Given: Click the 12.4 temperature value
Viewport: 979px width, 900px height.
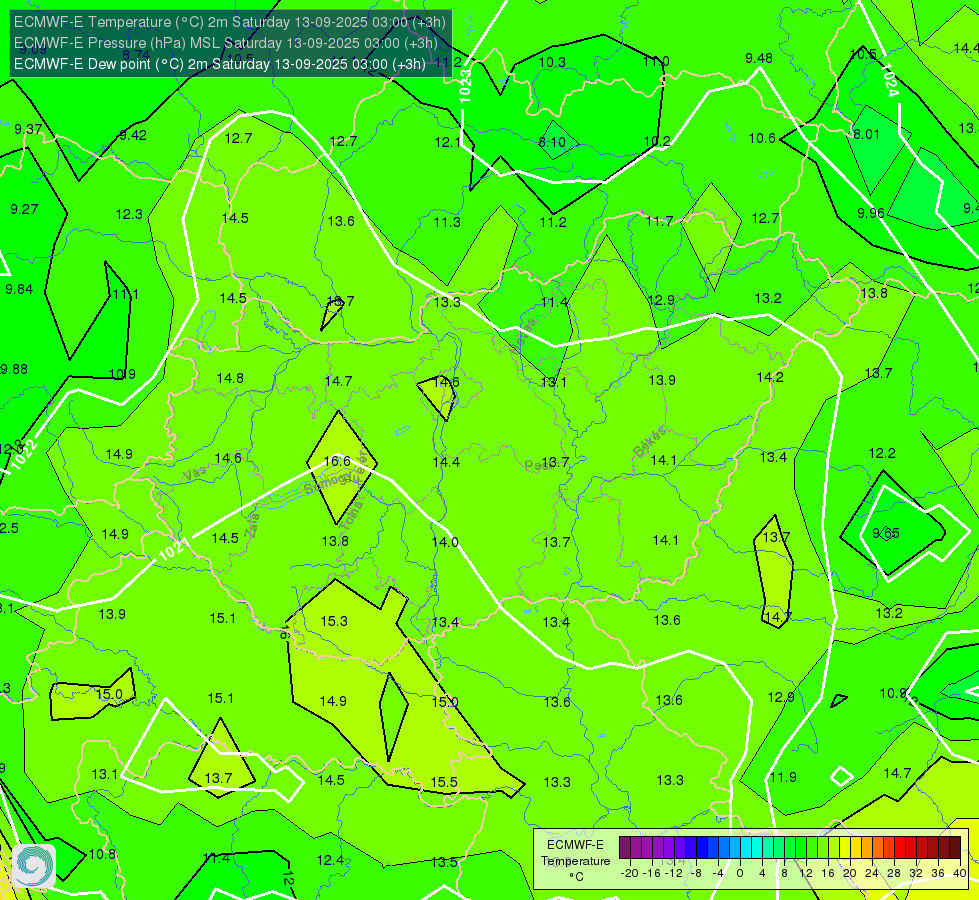Looking at the screenshot, I should pyautogui.click(x=330, y=860).
